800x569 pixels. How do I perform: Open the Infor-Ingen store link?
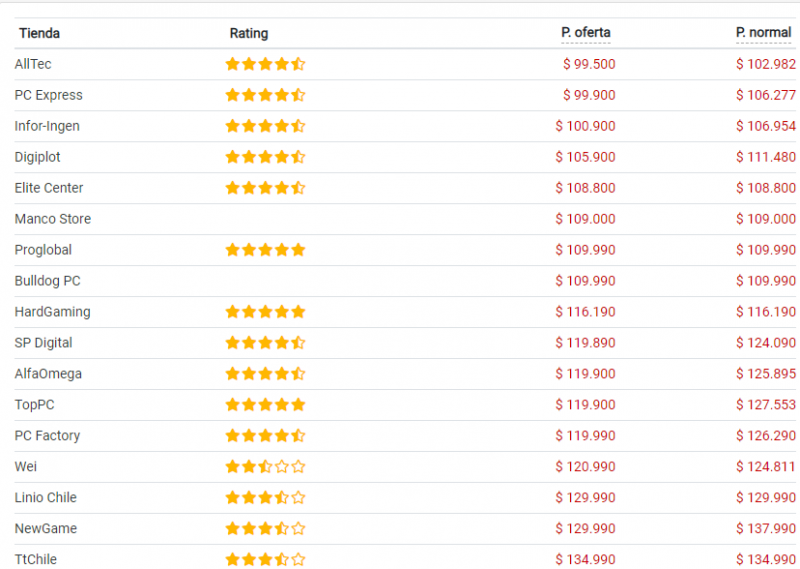pyautogui.click(x=47, y=126)
